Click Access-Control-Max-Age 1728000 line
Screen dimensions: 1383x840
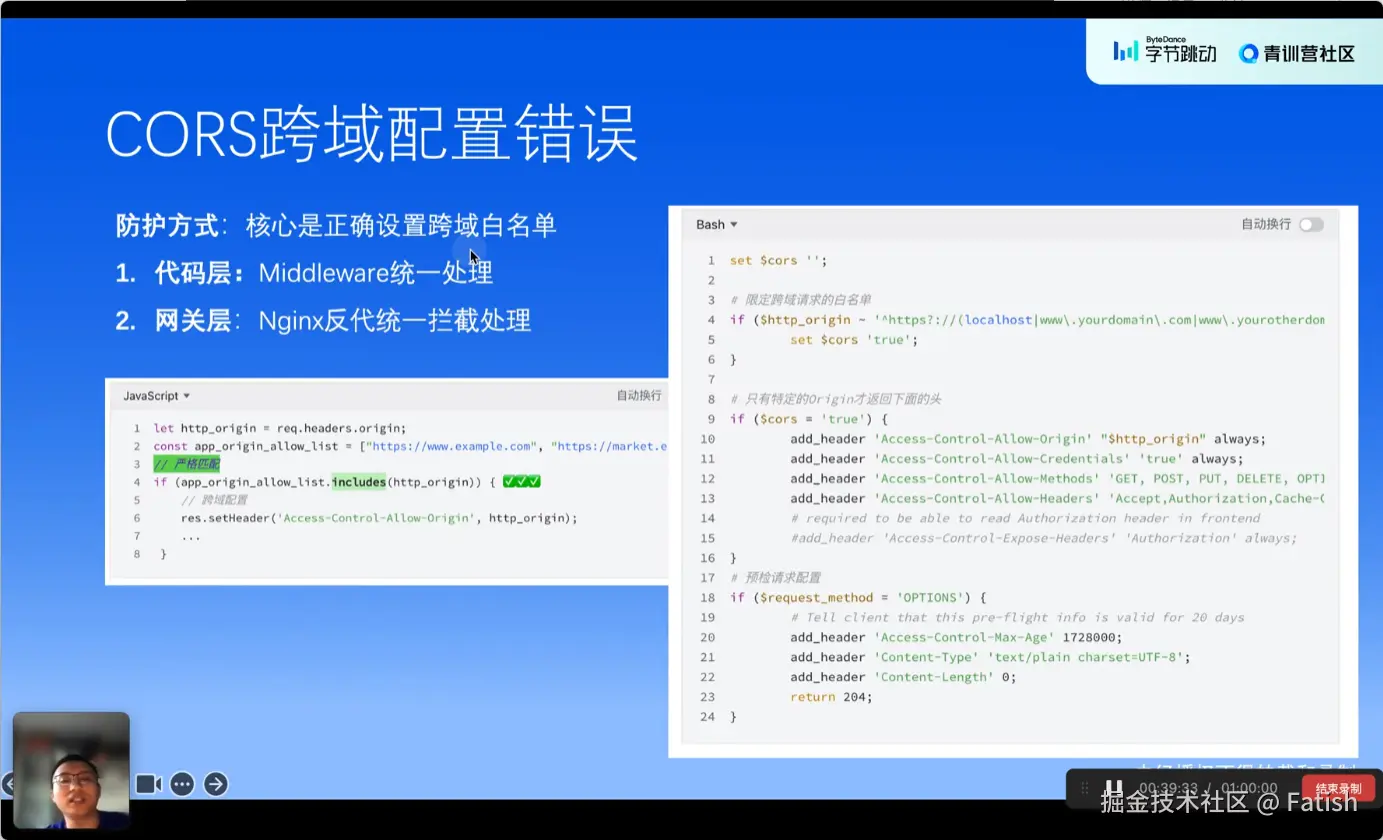pyautogui.click(x=956, y=637)
